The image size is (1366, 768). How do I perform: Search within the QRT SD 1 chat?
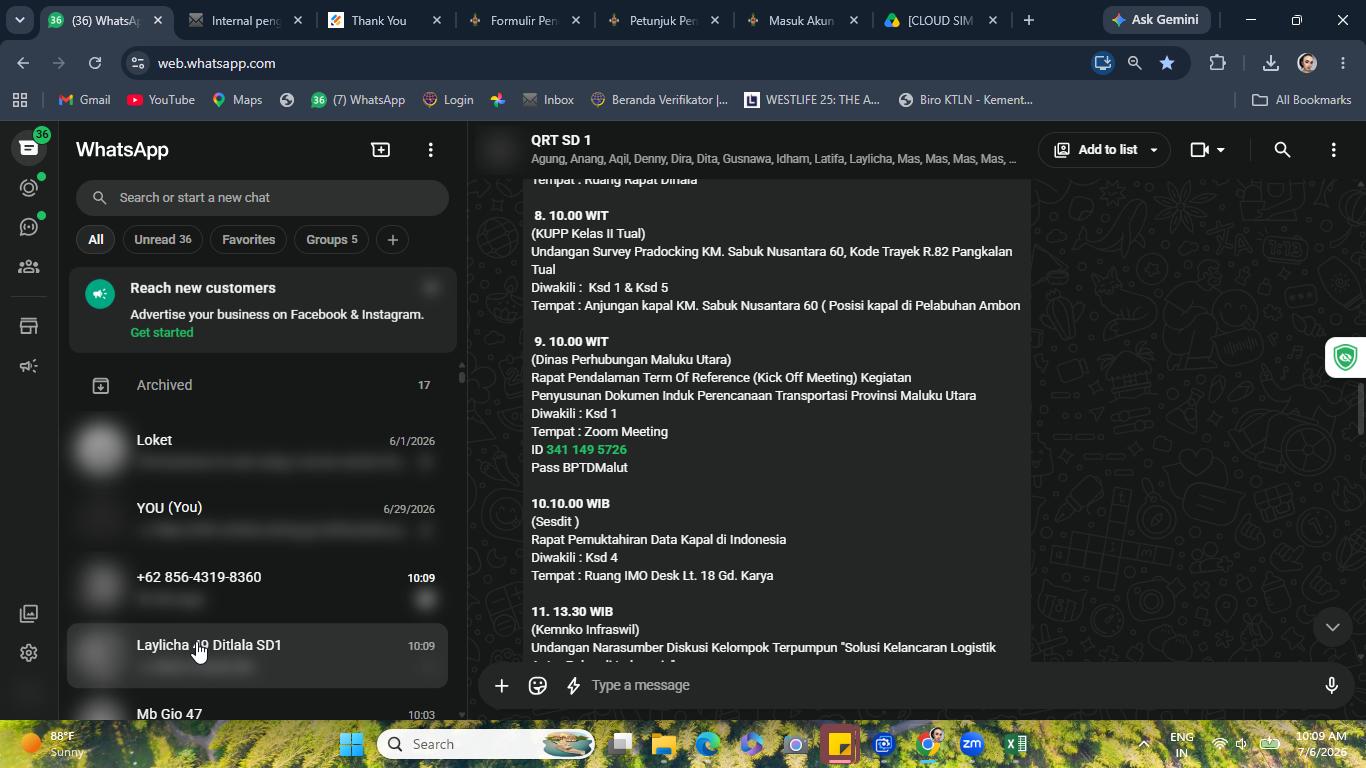(1282, 149)
